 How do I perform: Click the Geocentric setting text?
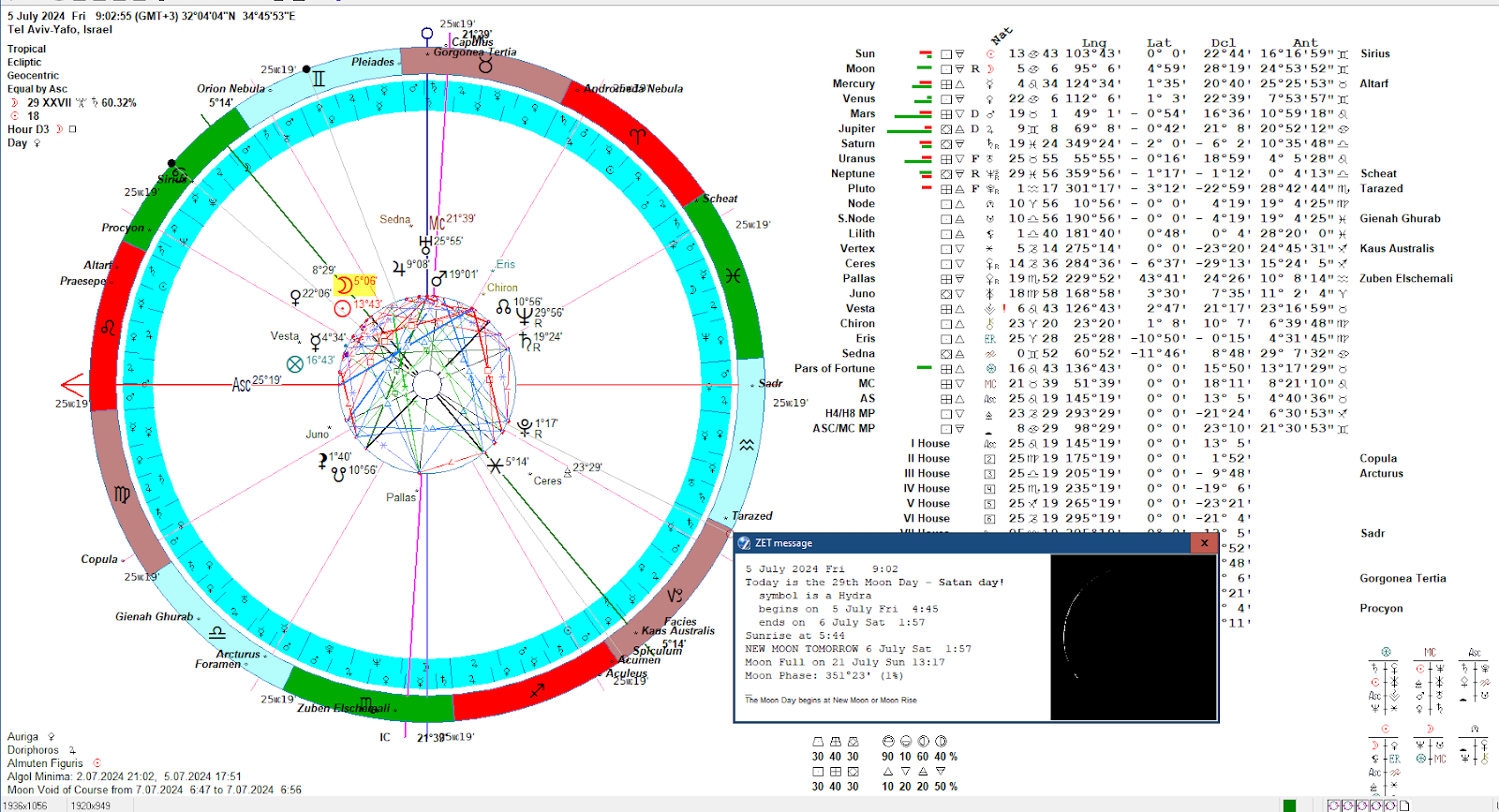pyautogui.click(x=33, y=75)
